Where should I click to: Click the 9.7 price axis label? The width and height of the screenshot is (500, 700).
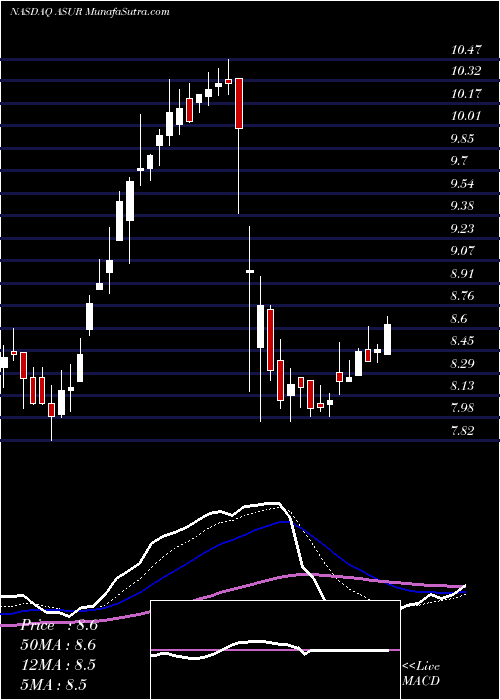(459, 161)
